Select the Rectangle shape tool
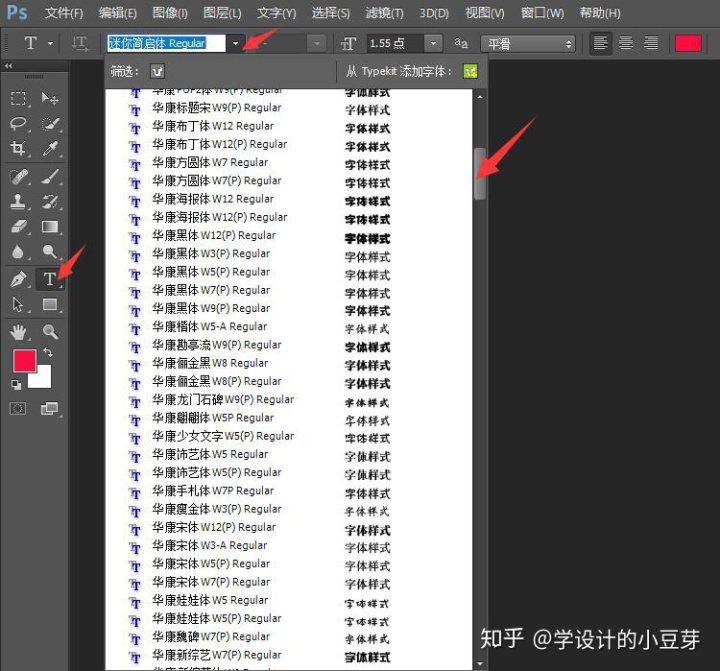 tap(50, 304)
